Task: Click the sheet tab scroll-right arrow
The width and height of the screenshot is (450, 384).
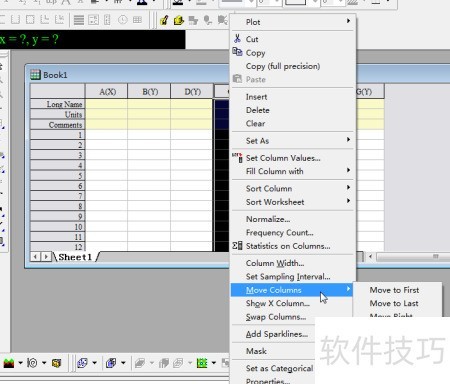Action: (46, 257)
